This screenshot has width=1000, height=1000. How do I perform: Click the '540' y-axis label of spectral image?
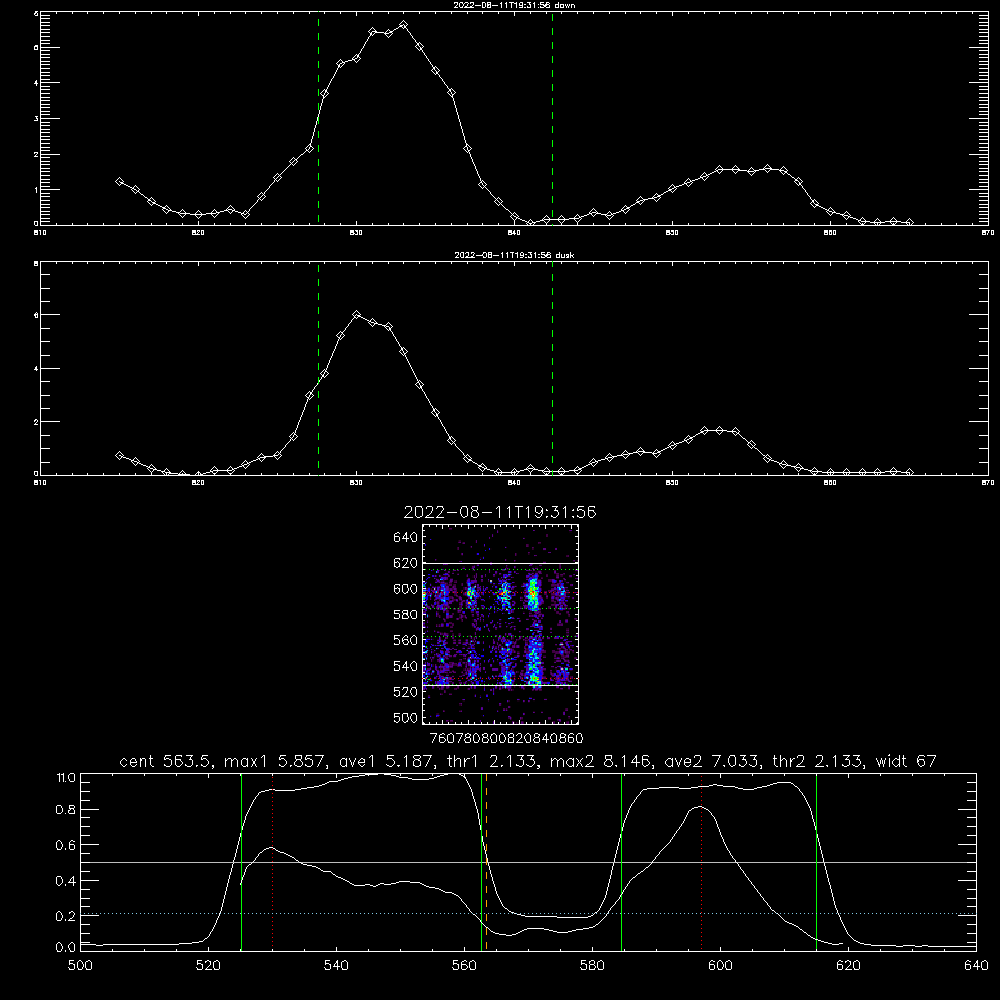pyautogui.click(x=405, y=666)
